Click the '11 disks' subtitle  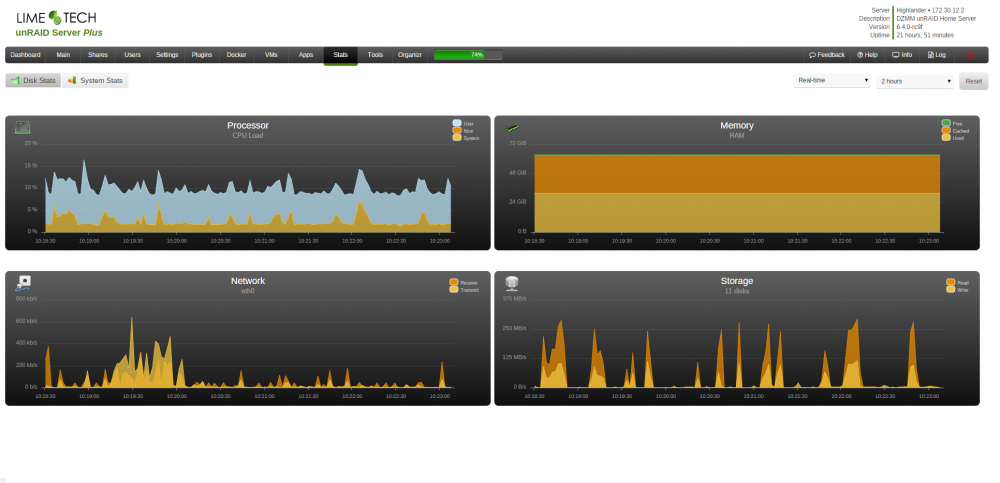pos(737,291)
